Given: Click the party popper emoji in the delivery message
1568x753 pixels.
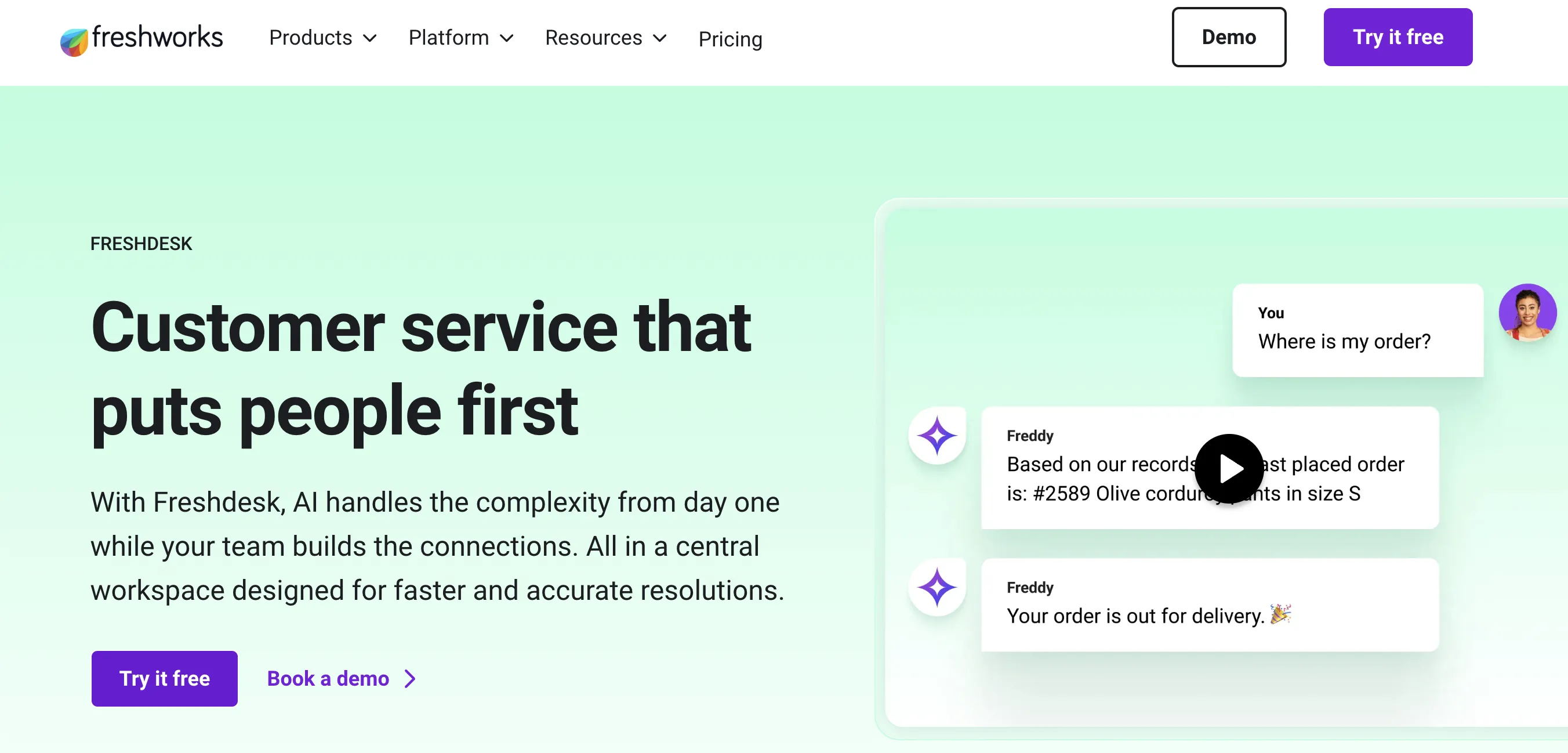Looking at the screenshot, I should coord(1280,614).
